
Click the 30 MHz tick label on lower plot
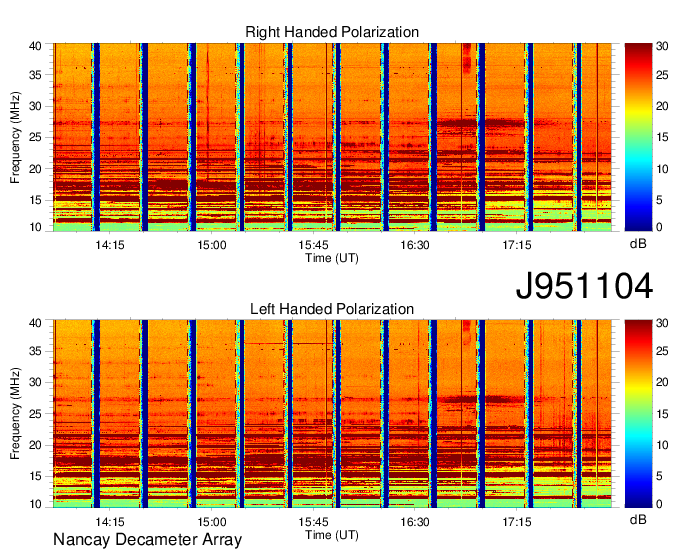36,382
